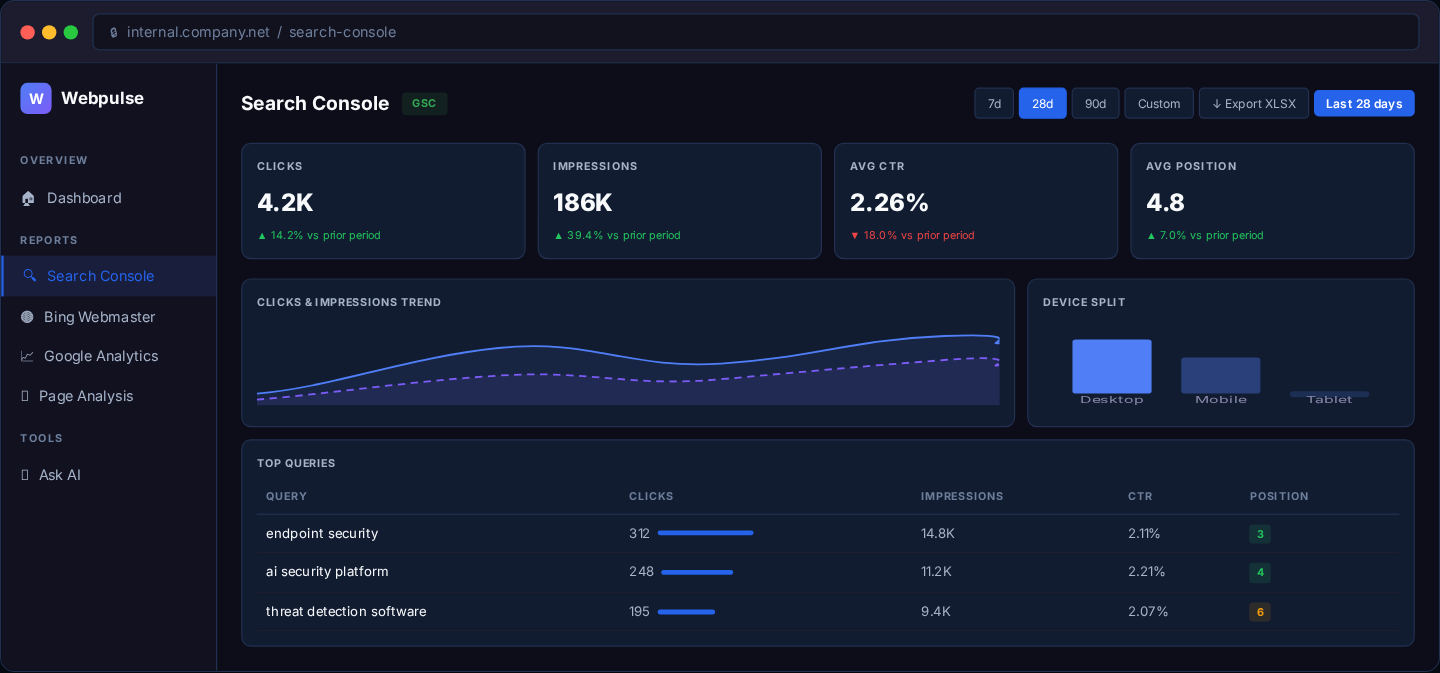
Task: Click the 195 clicks progress bar
Action: [686, 611]
